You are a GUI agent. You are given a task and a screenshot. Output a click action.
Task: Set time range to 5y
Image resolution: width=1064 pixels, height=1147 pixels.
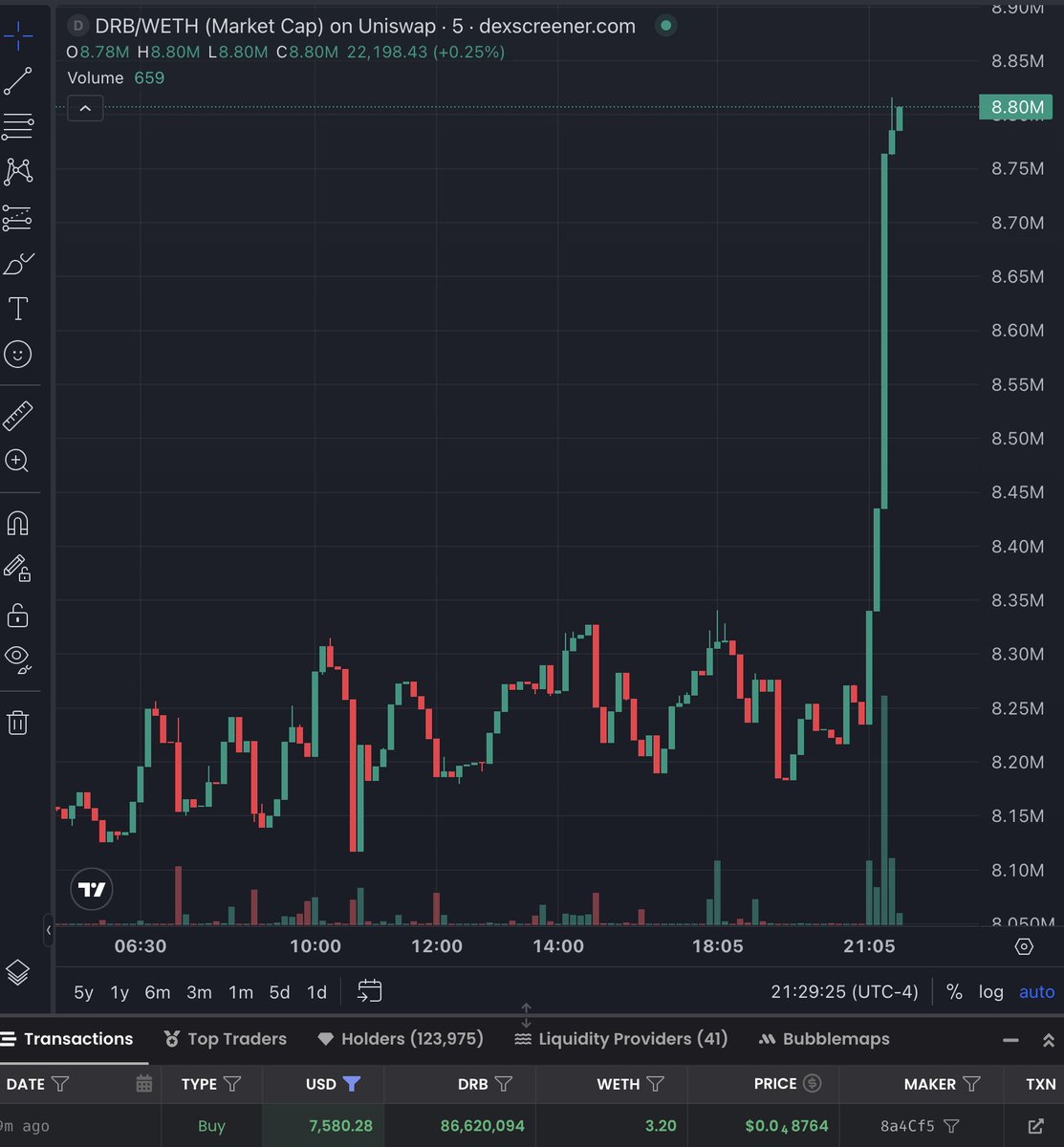click(x=84, y=992)
